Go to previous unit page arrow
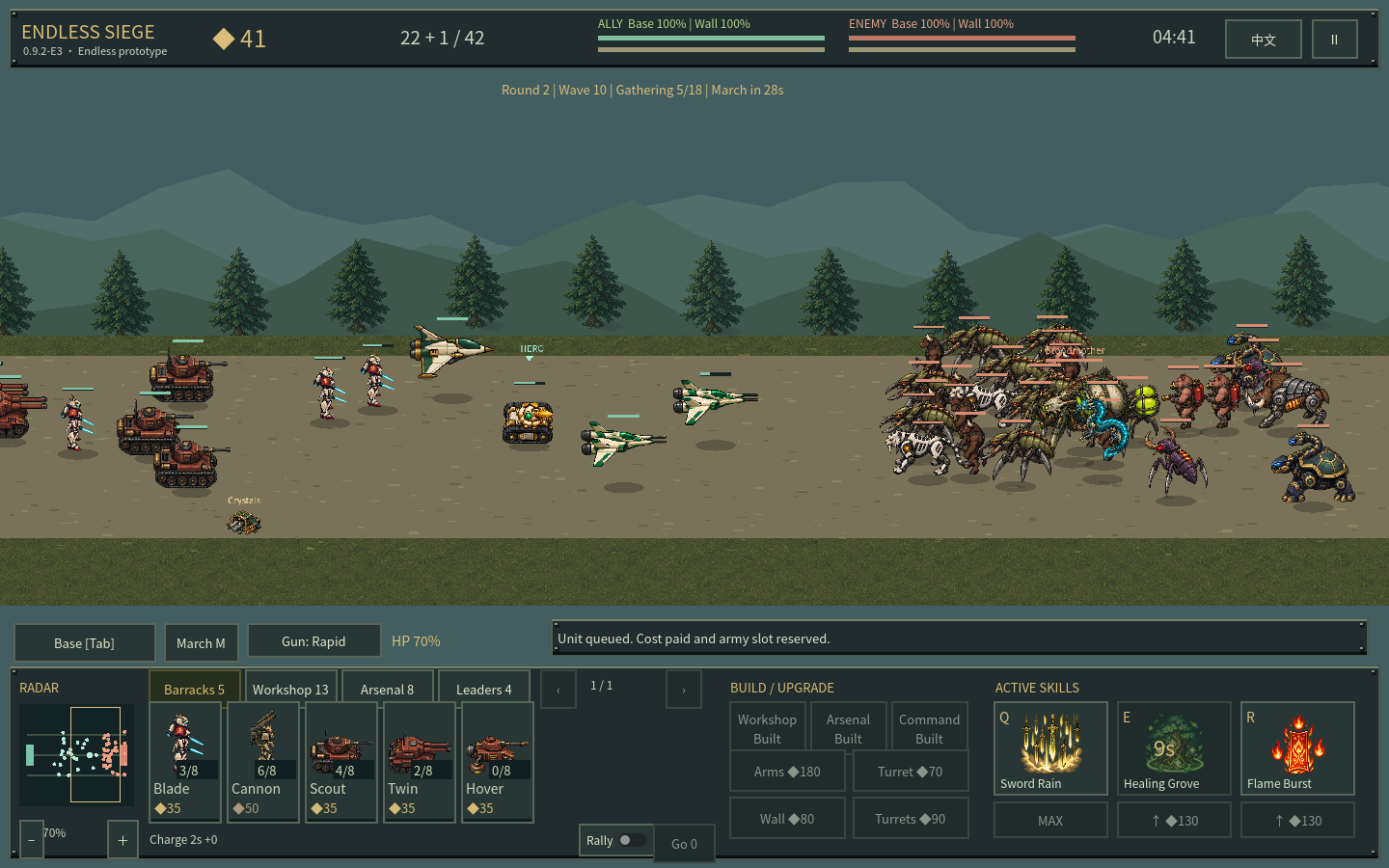1389x868 pixels. click(558, 690)
